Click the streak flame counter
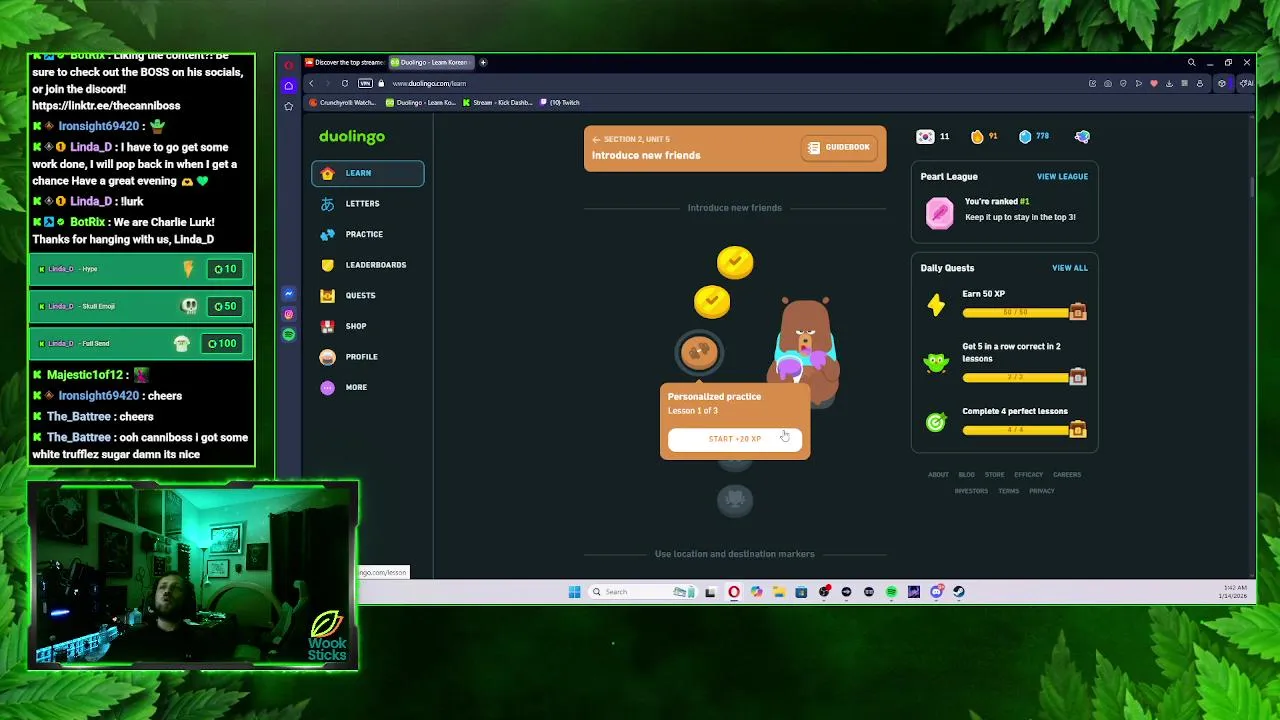 (x=984, y=136)
